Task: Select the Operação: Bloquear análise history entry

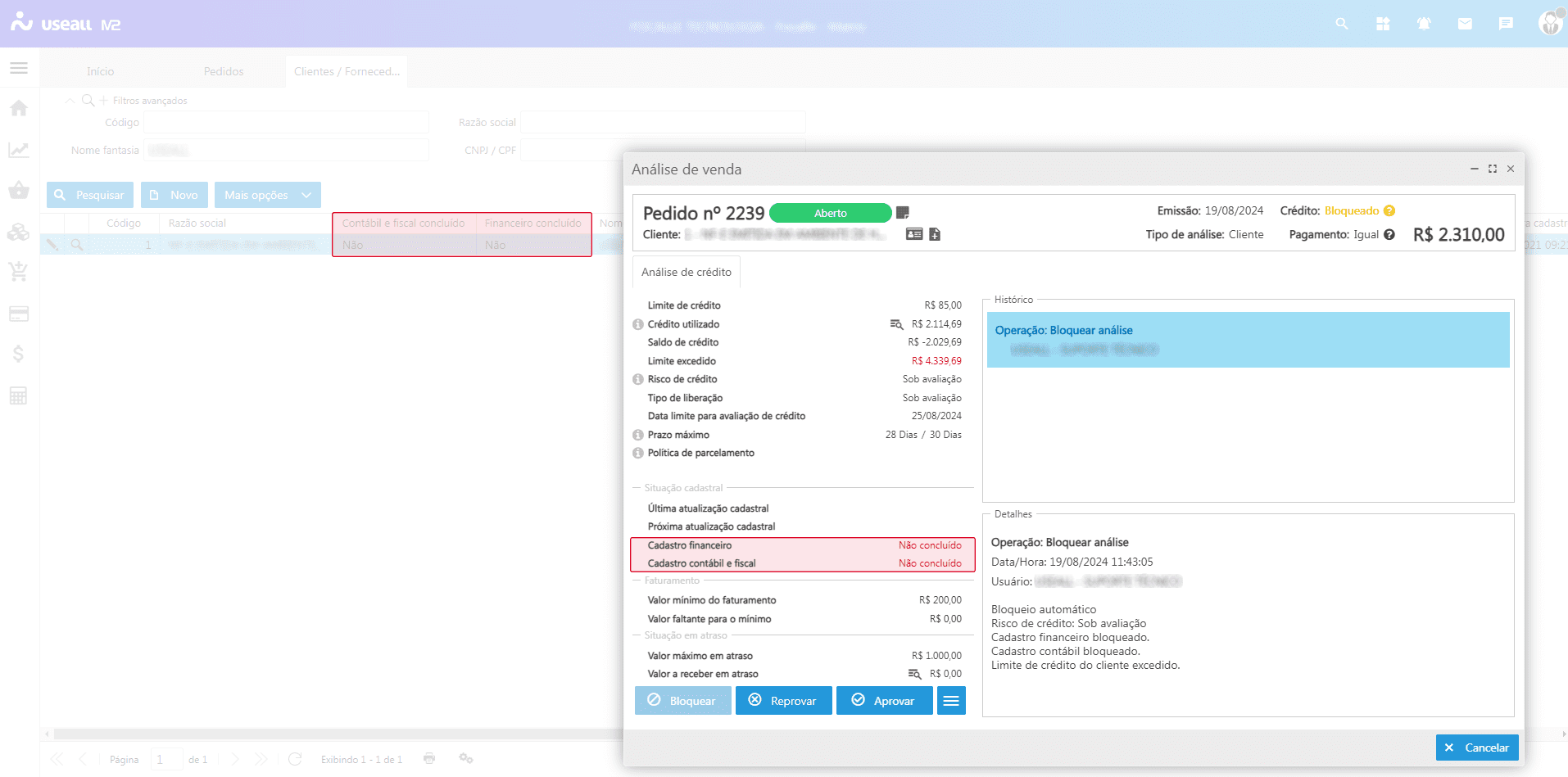Action: [1247, 340]
